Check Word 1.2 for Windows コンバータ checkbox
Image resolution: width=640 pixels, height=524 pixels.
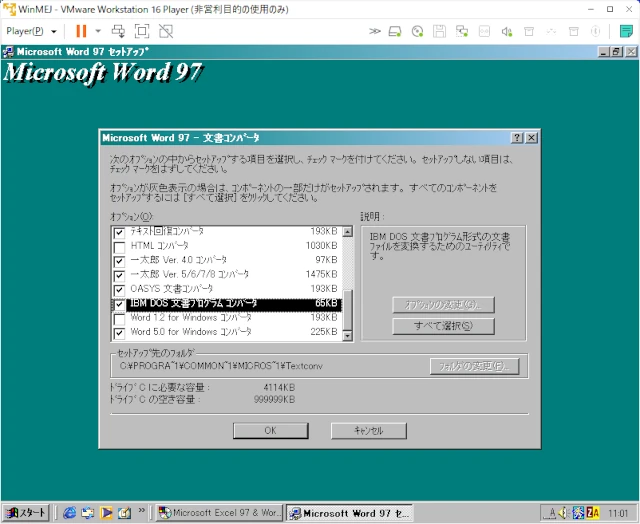click(119, 319)
